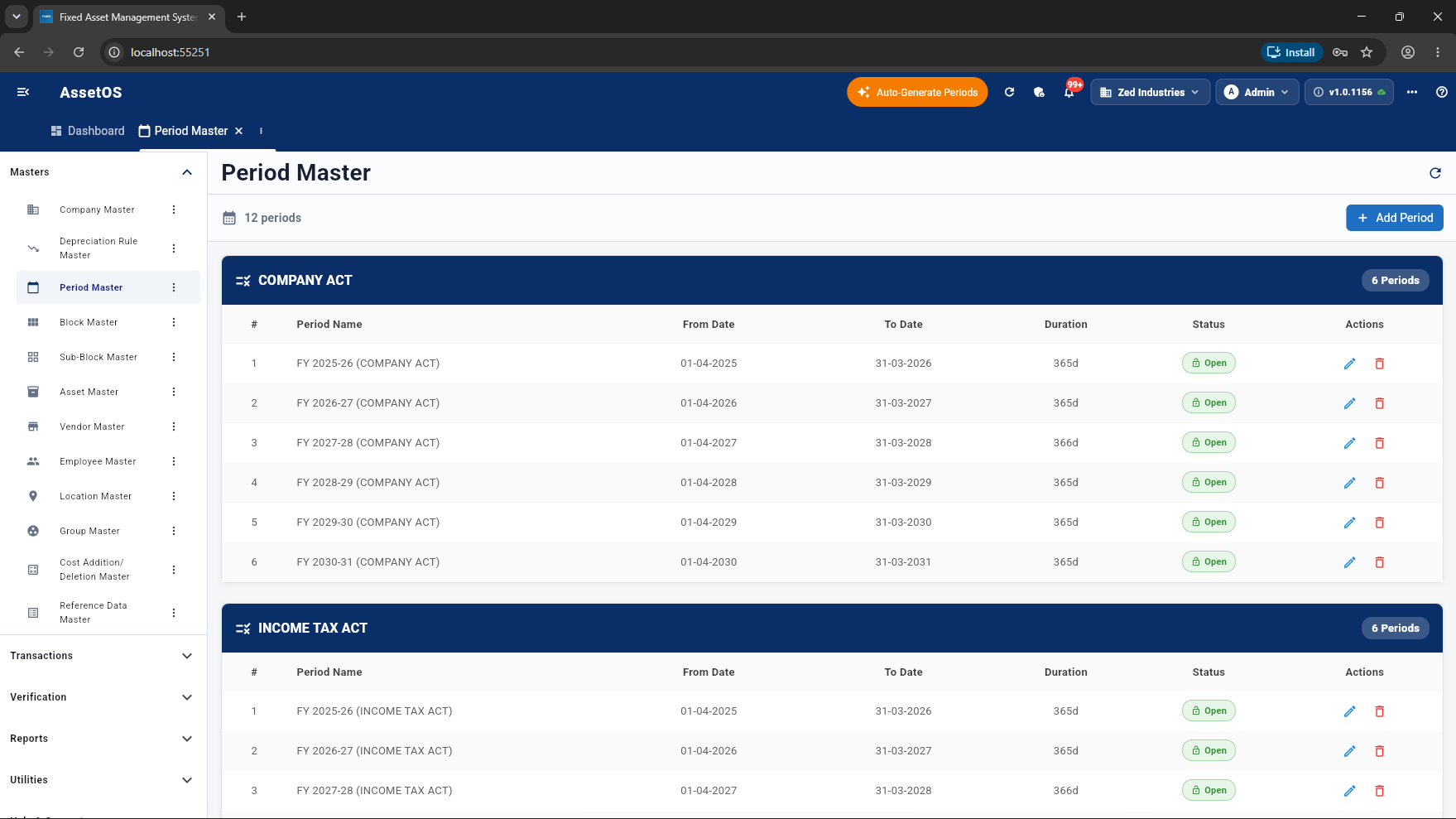Edit FY 2029-30 (COMPANY ACT) period

[x=1349, y=523]
